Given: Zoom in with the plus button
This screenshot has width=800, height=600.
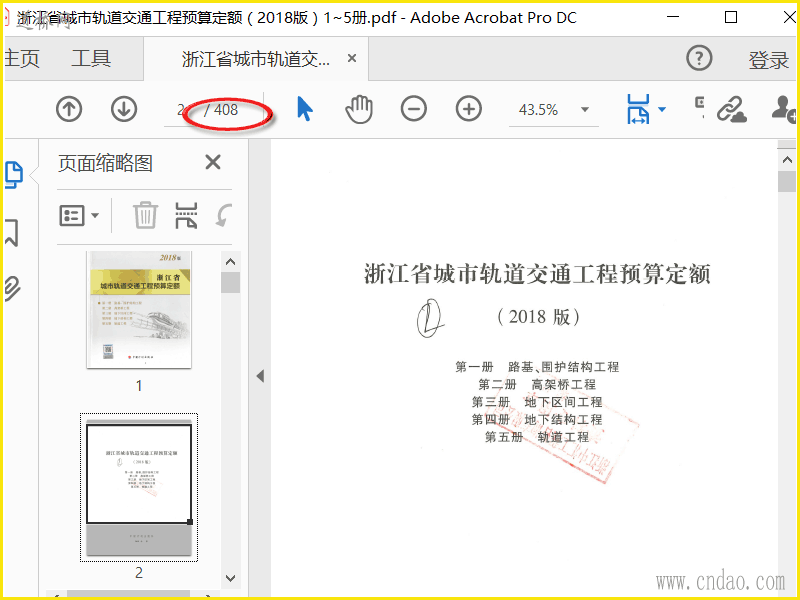Looking at the screenshot, I should tap(468, 109).
